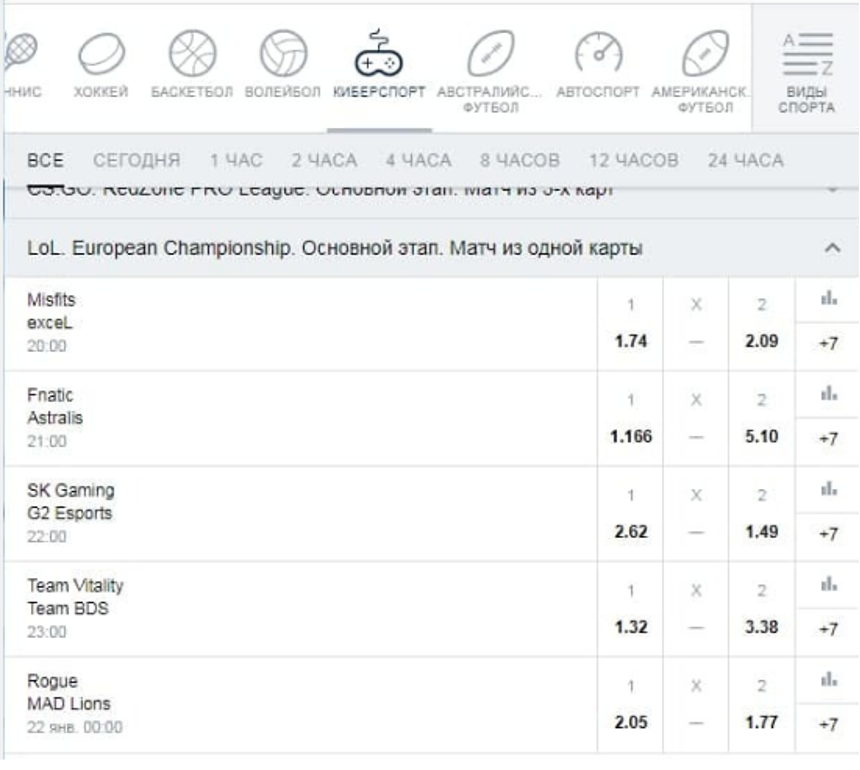Image resolution: width=860 pixels, height=770 pixels.
Task: Select the 24 hours time filter
Action: (745, 160)
